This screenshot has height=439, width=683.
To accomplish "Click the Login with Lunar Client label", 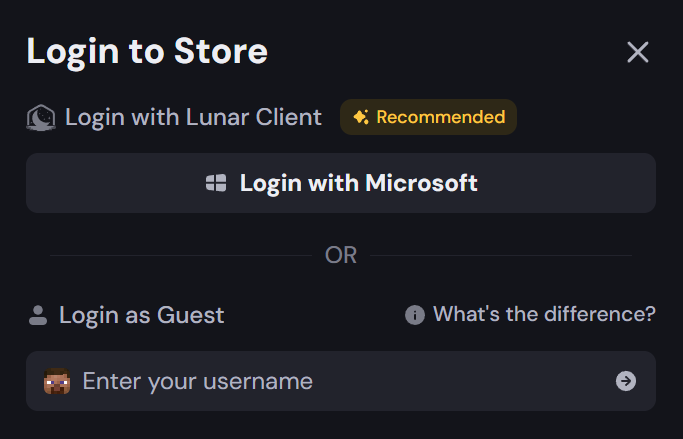I will click(x=193, y=117).
